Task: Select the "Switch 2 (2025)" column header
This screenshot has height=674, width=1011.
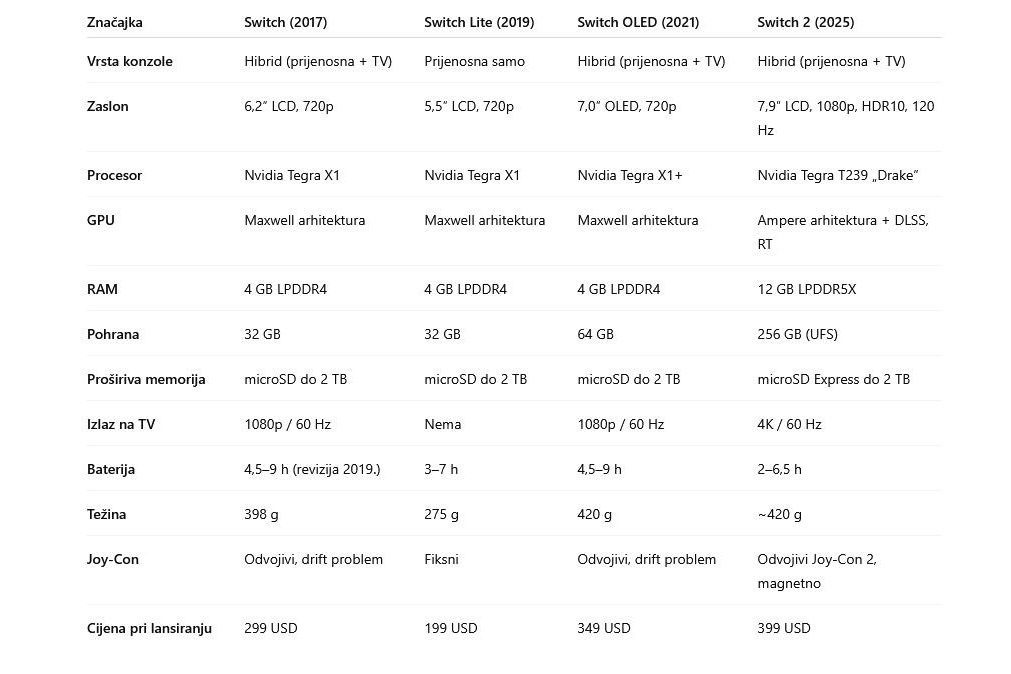Action: [x=805, y=22]
